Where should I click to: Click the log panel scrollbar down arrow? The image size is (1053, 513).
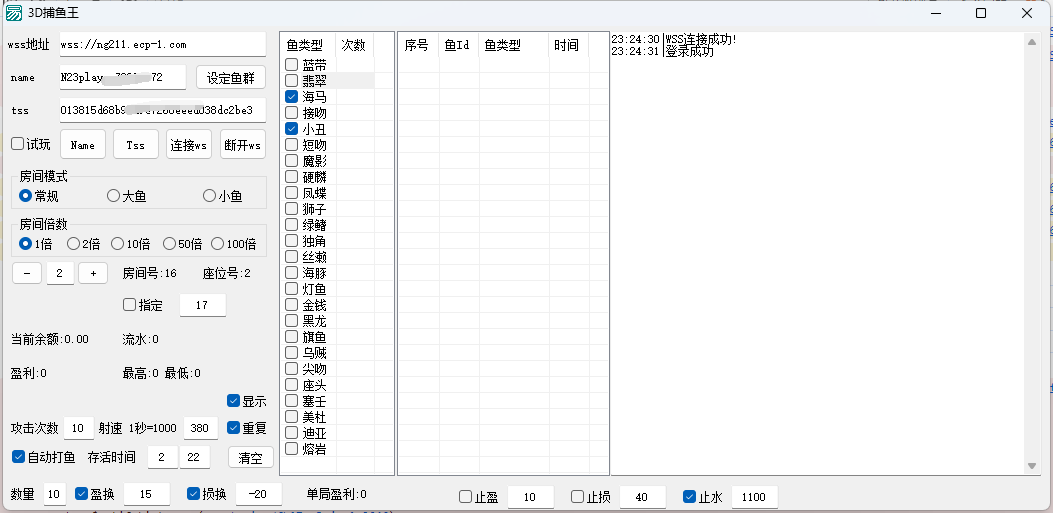click(1032, 466)
